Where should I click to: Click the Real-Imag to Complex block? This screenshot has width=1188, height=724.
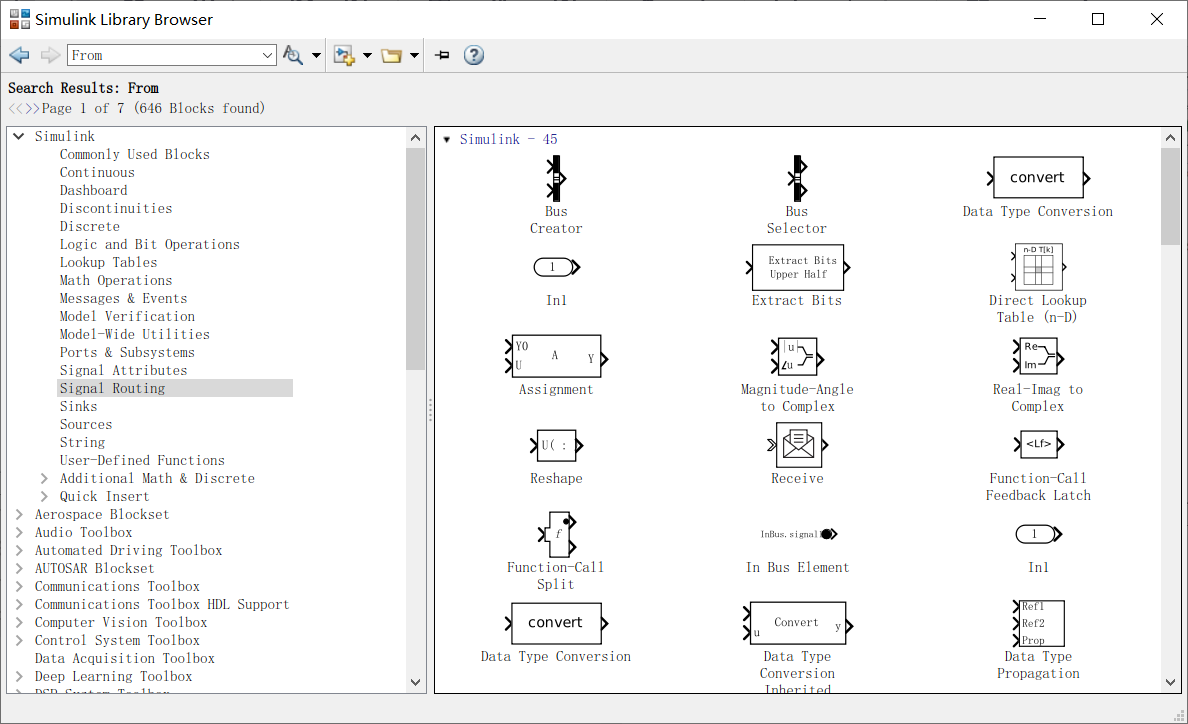1038,356
